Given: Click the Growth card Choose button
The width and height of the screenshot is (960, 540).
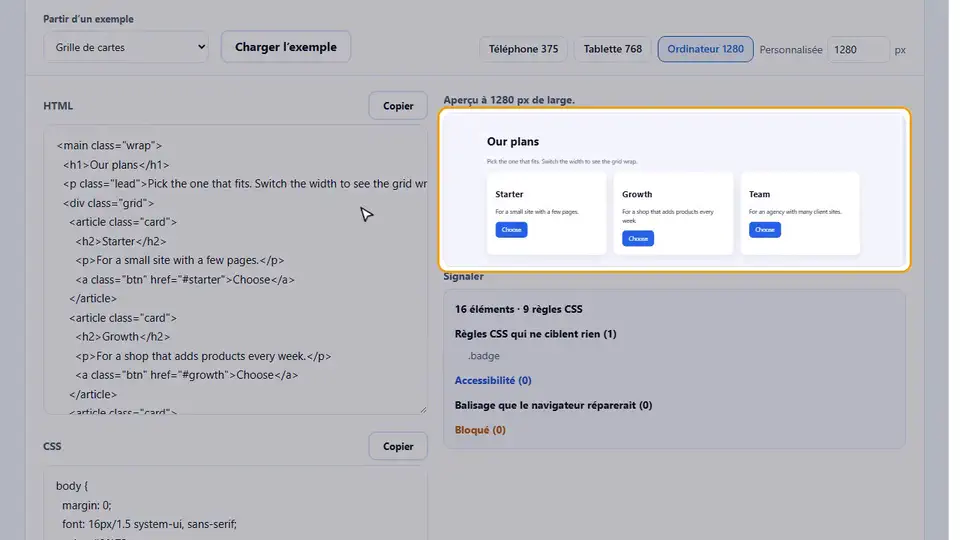Looking at the screenshot, I should pos(638,238).
